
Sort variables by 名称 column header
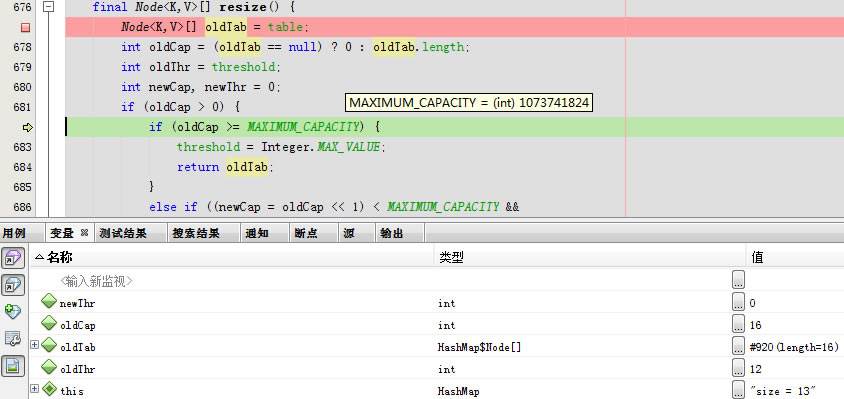[x=232, y=257]
